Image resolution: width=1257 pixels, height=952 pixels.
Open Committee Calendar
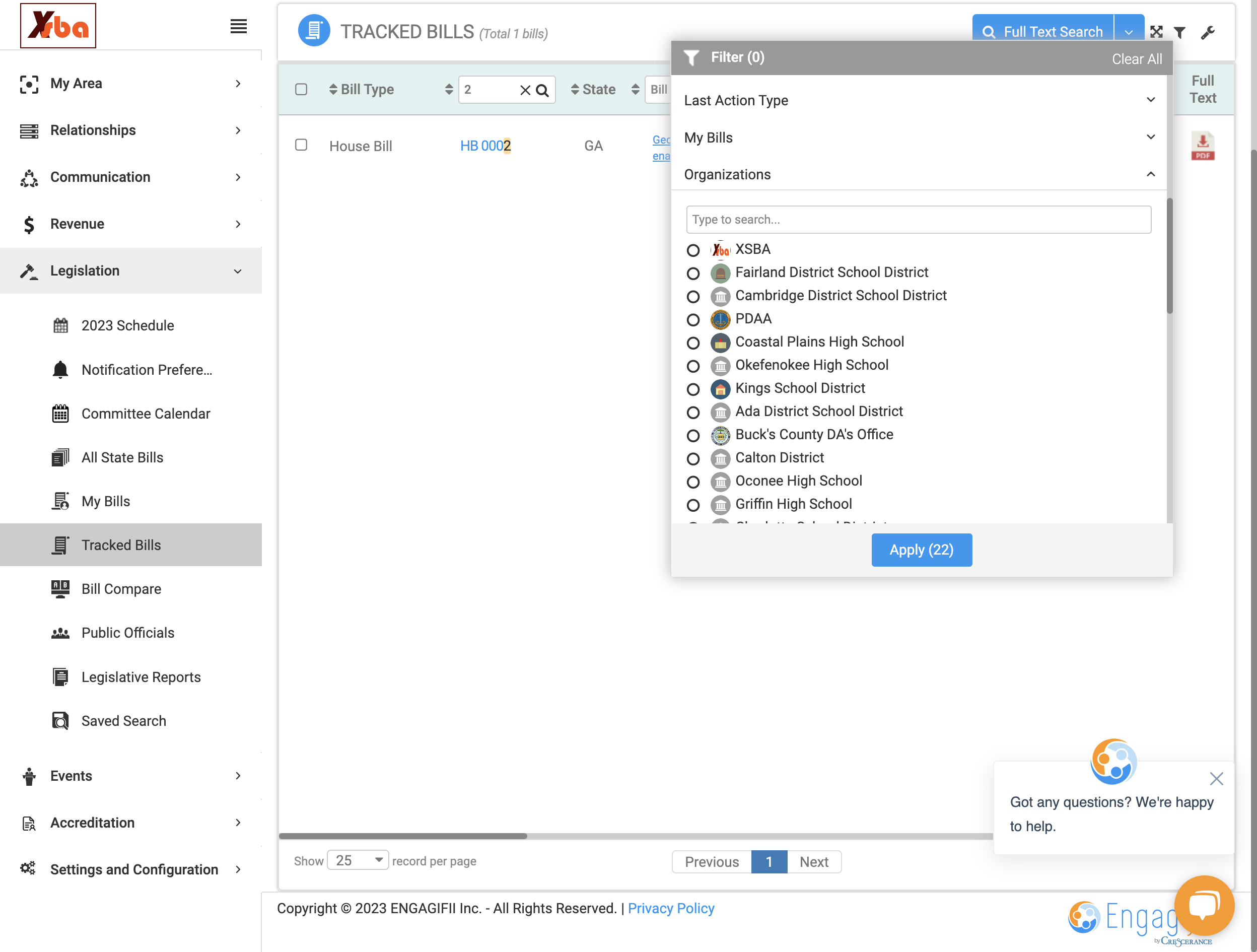coord(146,413)
